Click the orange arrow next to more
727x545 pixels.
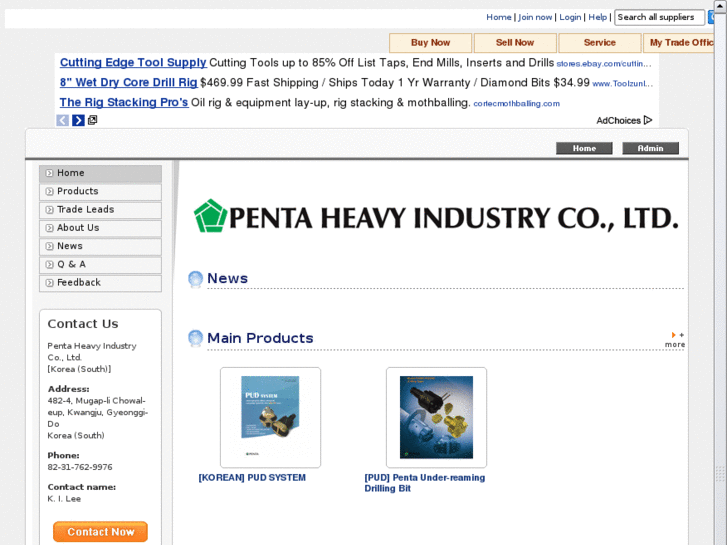point(673,335)
